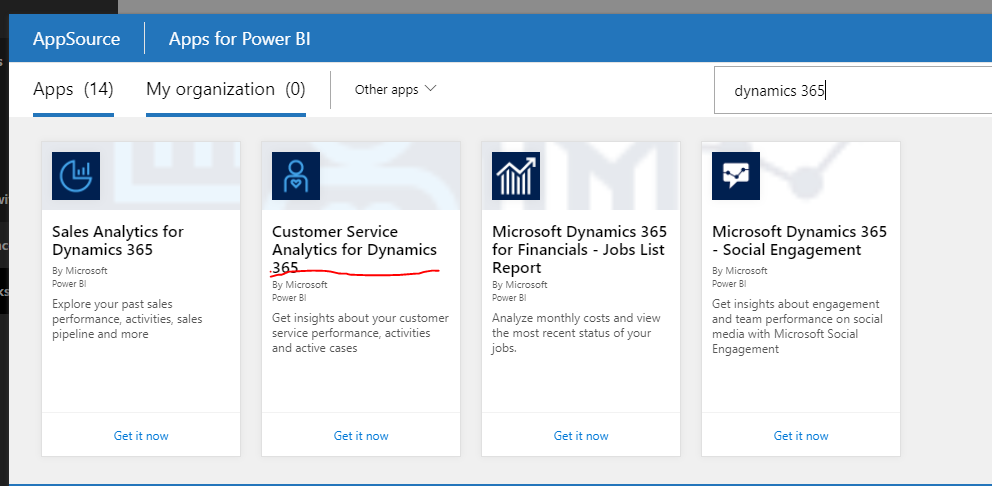Click the Customer Service Analytics app icon
Image resolution: width=992 pixels, height=486 pixels.
[296, 176]
